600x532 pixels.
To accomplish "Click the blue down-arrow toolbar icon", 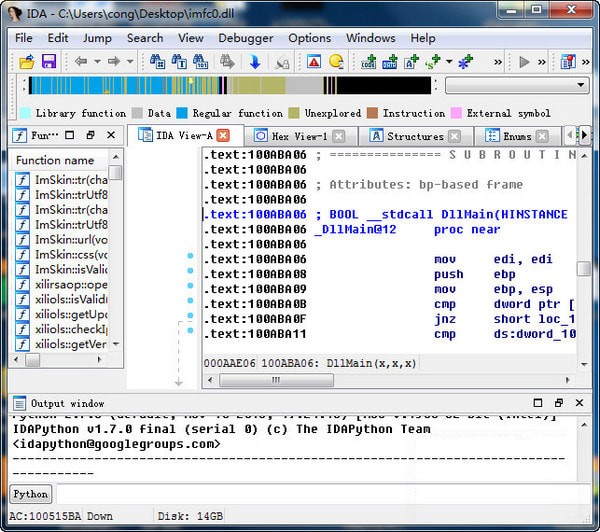I will point(254,62).
